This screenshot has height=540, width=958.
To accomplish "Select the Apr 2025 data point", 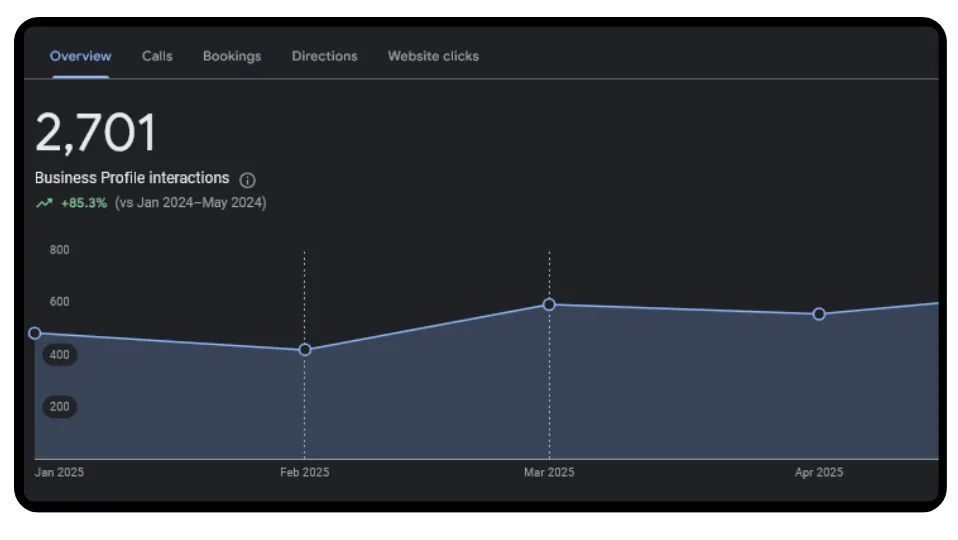I will [x=819, y=314].
